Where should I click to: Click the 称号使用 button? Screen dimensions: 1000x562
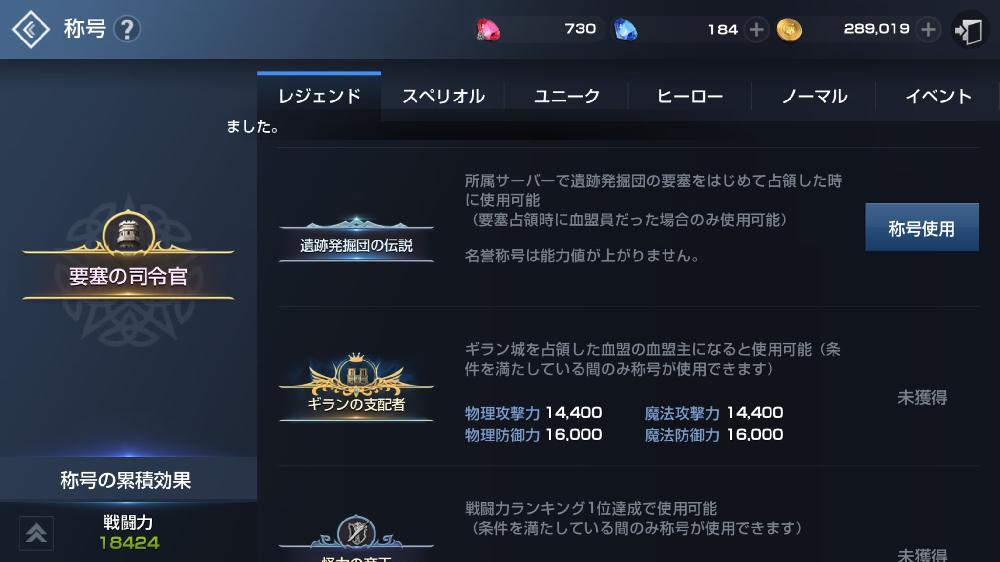(x=922, y=228)
